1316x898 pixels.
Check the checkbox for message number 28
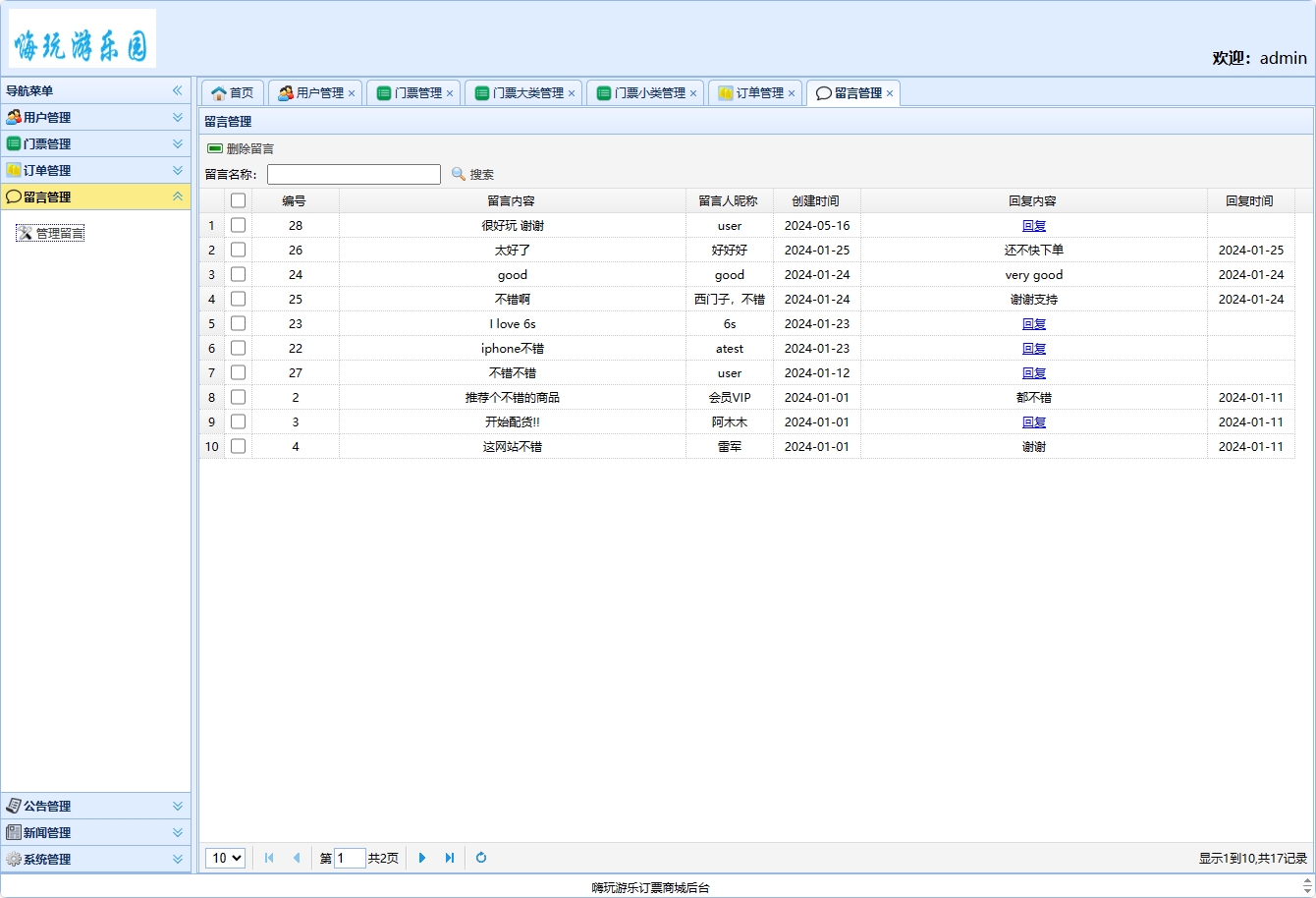238,225
